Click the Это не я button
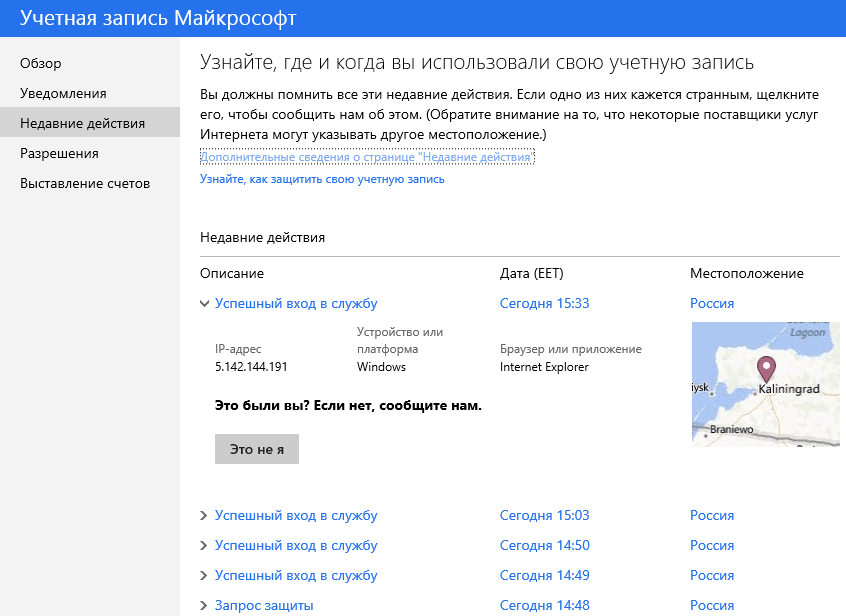This screenshot has height=616, width=846. point(257,449)
